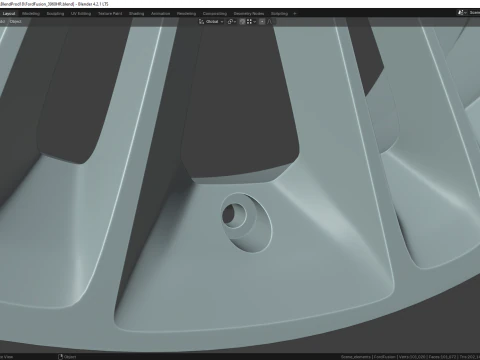The width and height of the screenshot is (480, 360).
Task: Open the pivot point dropdown
Action: click(x=232, y=22)
